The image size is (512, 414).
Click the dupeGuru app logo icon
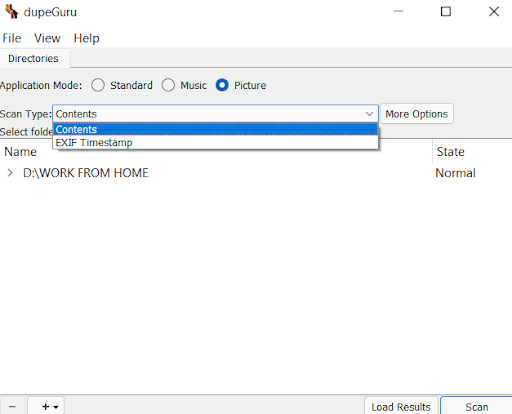point(12,12)
